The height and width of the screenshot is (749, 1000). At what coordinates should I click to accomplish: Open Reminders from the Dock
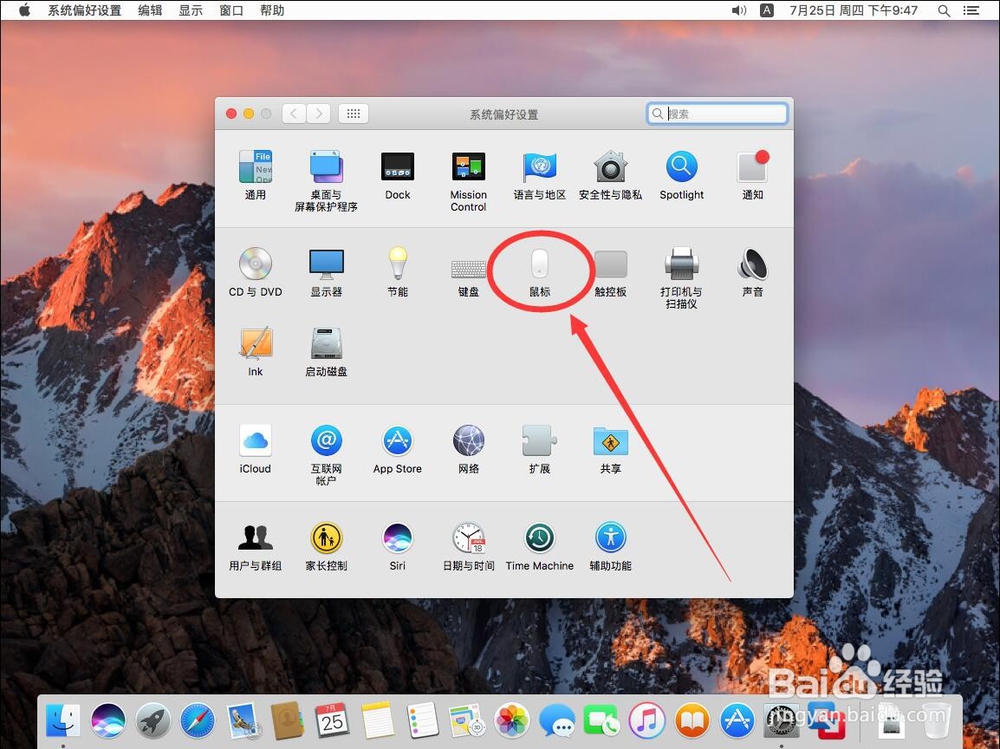tap(422, 720)
